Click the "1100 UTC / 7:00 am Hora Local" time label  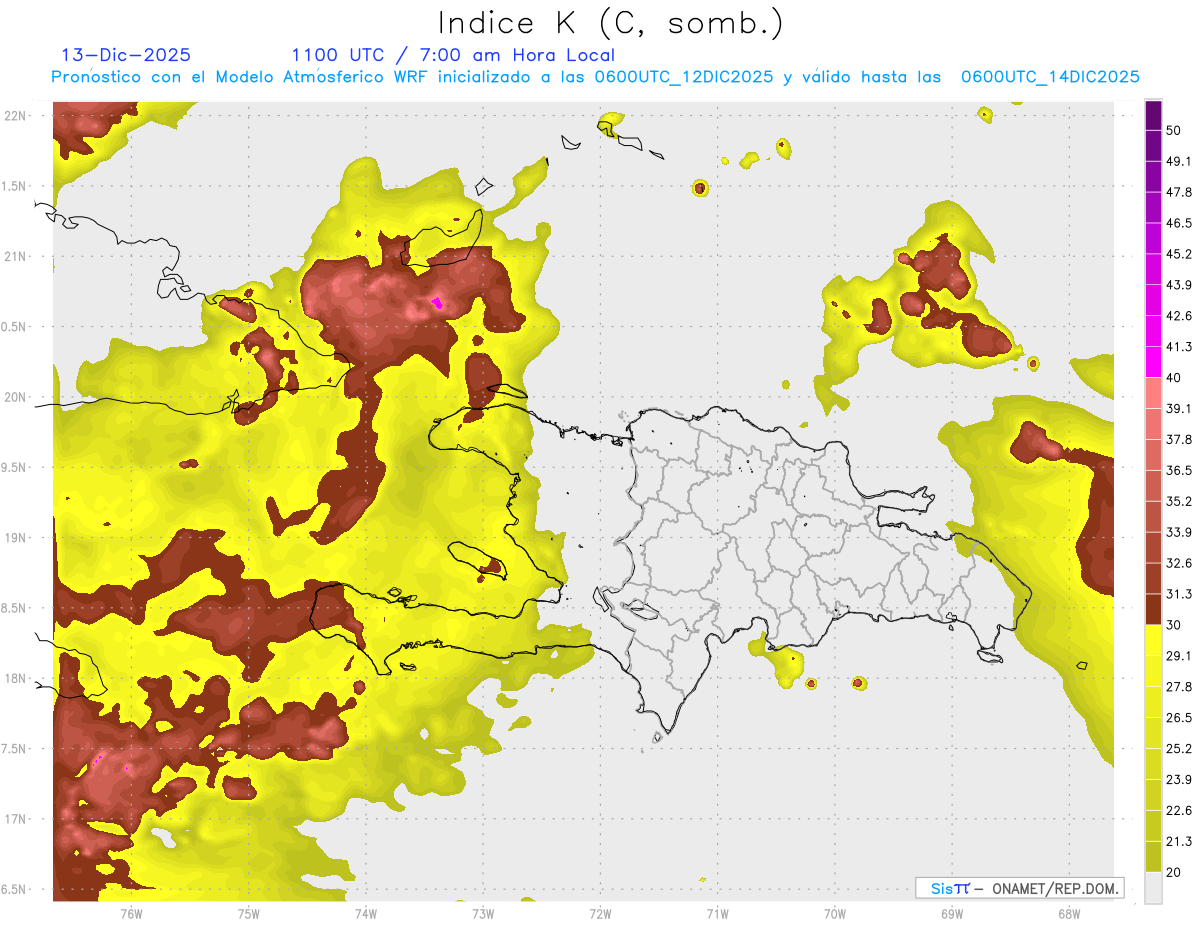pyautogui.click(x=453, y=56)
